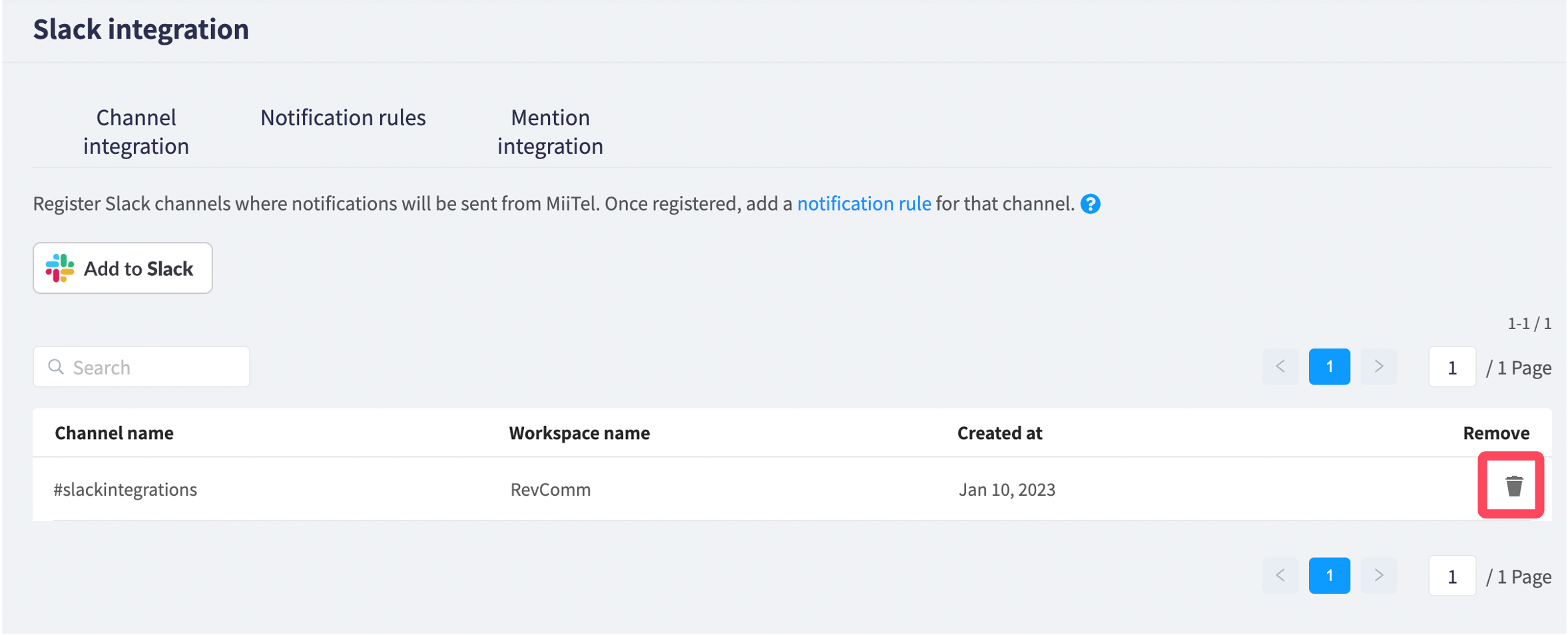Select the RevComm workspace cell
Image resolution: width=1568 pixels, height=635 pixels.
(x=551, y=489)
